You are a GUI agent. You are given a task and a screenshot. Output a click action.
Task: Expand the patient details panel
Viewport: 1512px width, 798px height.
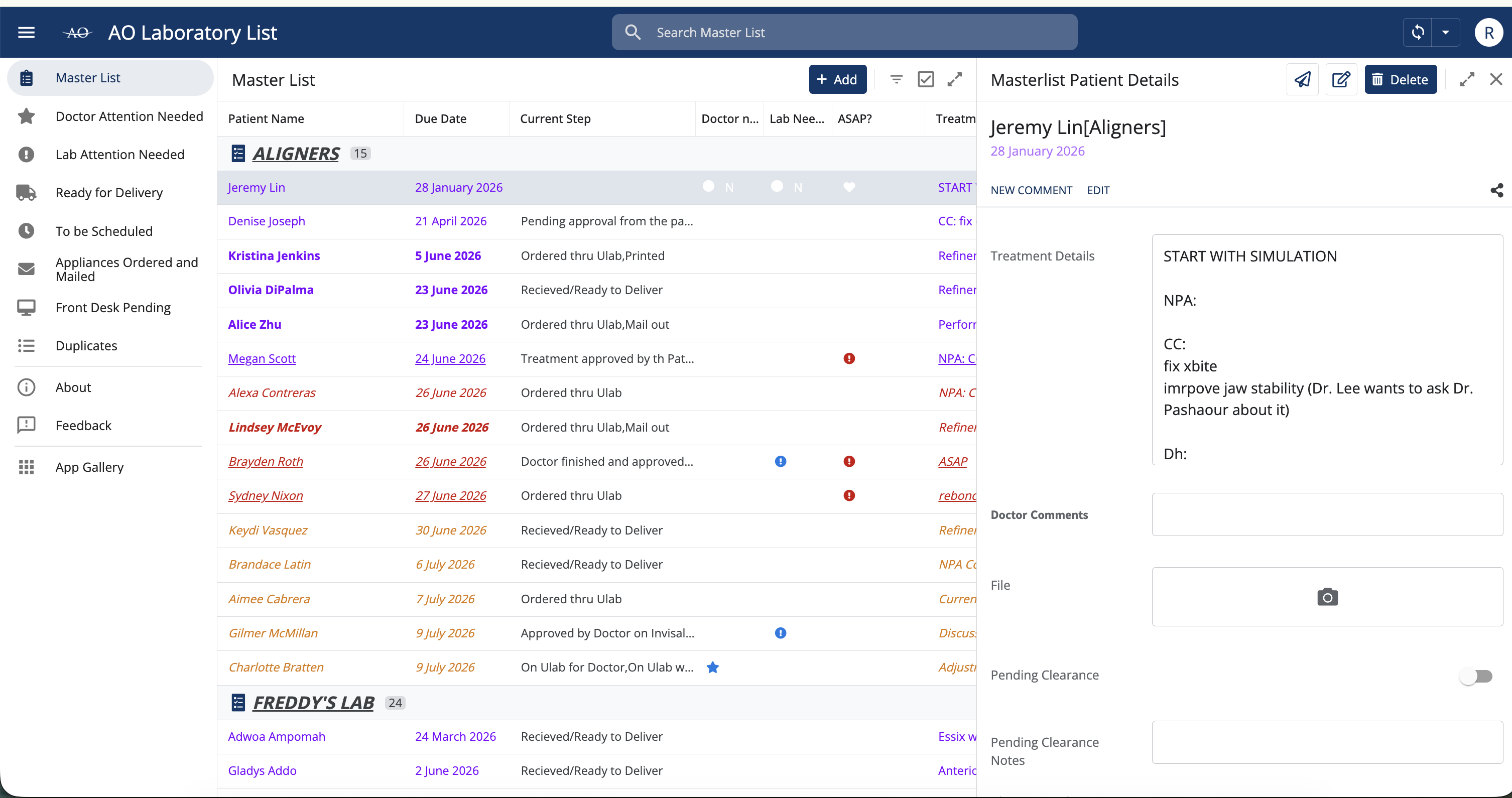(1467, 79)
